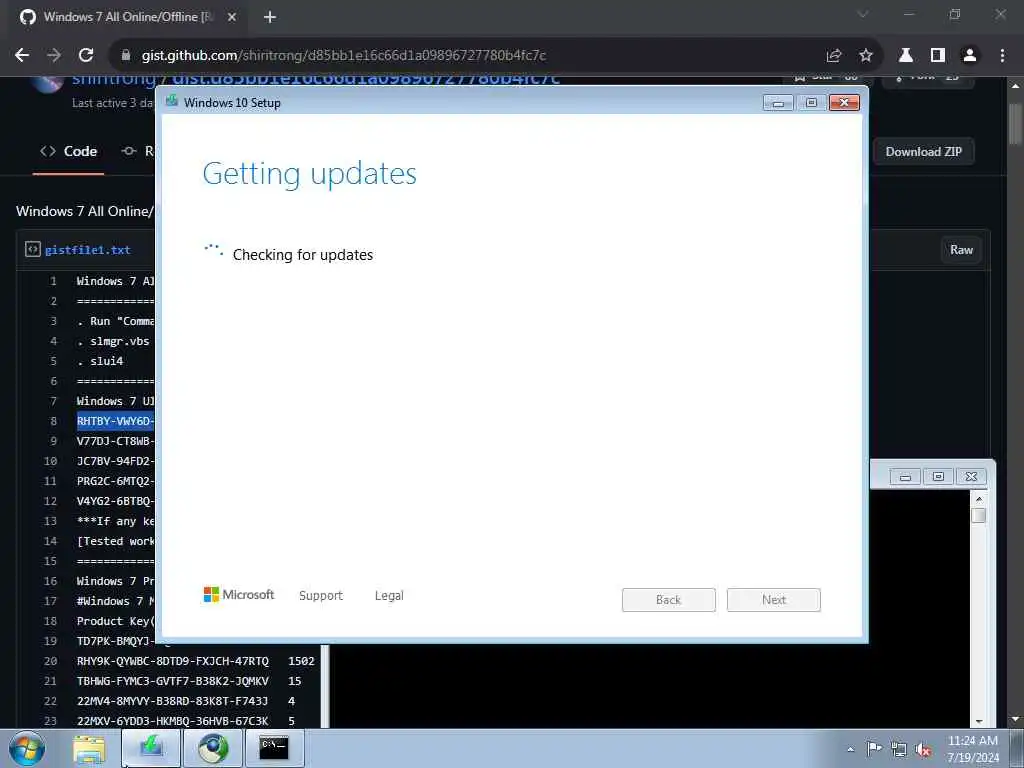Click line 5 text slui4

click(106, 361)
